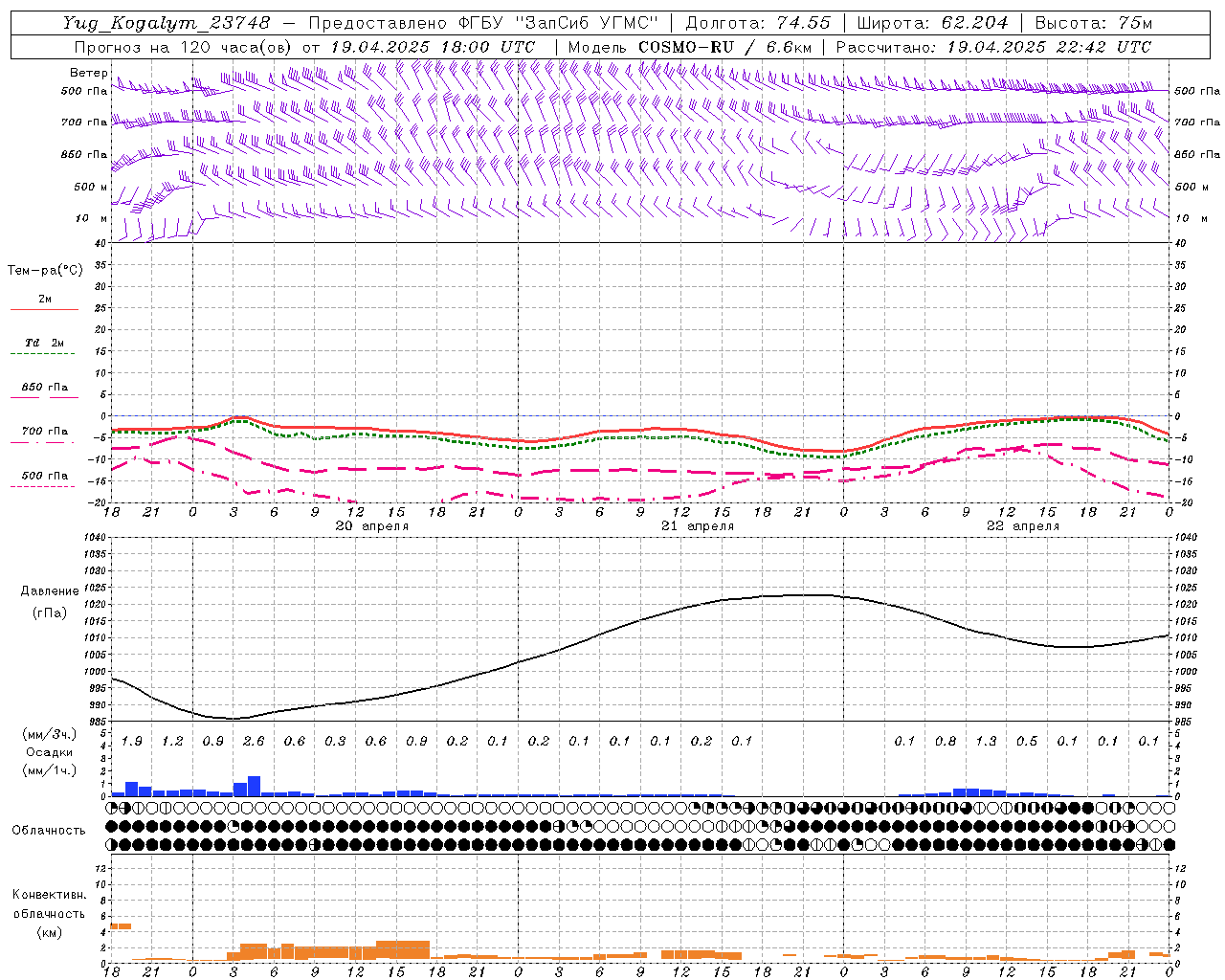The height and width of the screenshot is (980, 1225).
Task: Select the 1.9 precipitation value
Action: 132,741
